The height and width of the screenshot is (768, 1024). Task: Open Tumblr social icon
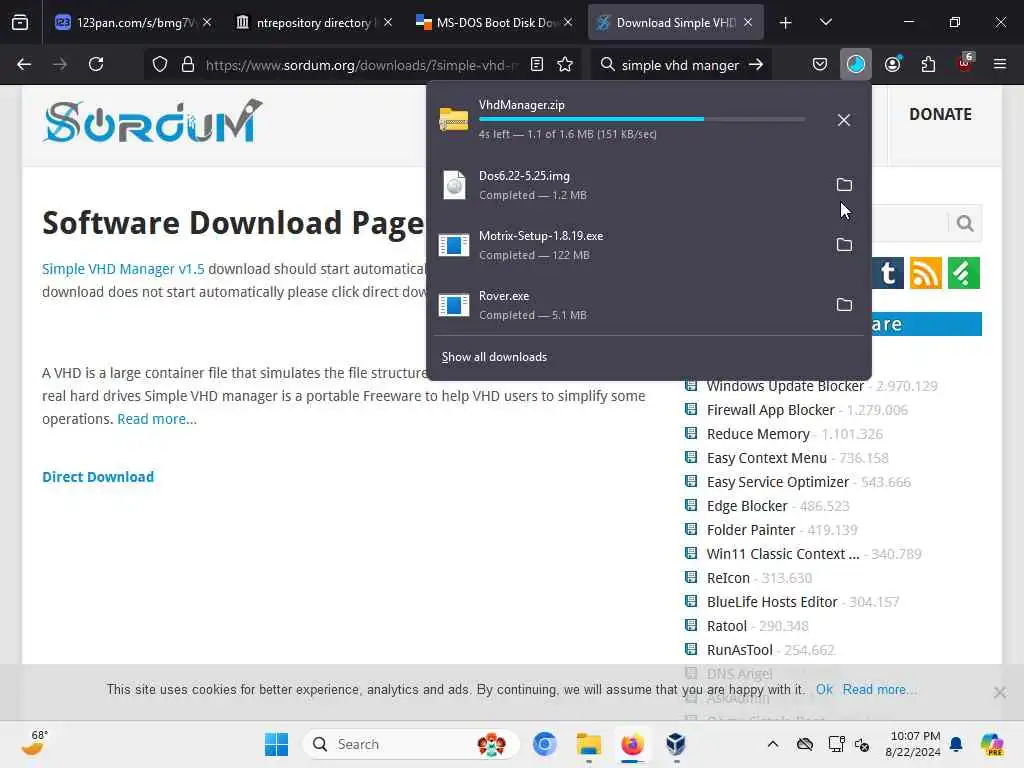click(x=888, y=273)
